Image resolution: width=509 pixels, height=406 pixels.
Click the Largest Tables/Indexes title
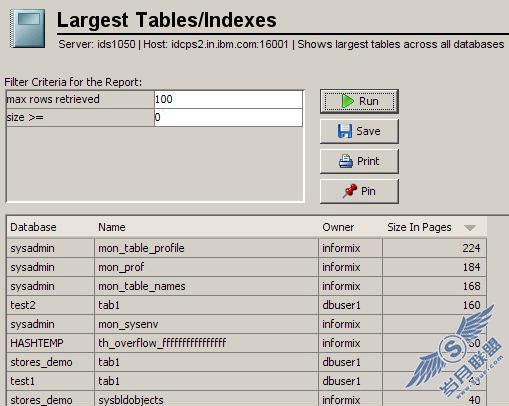[167, 21]
